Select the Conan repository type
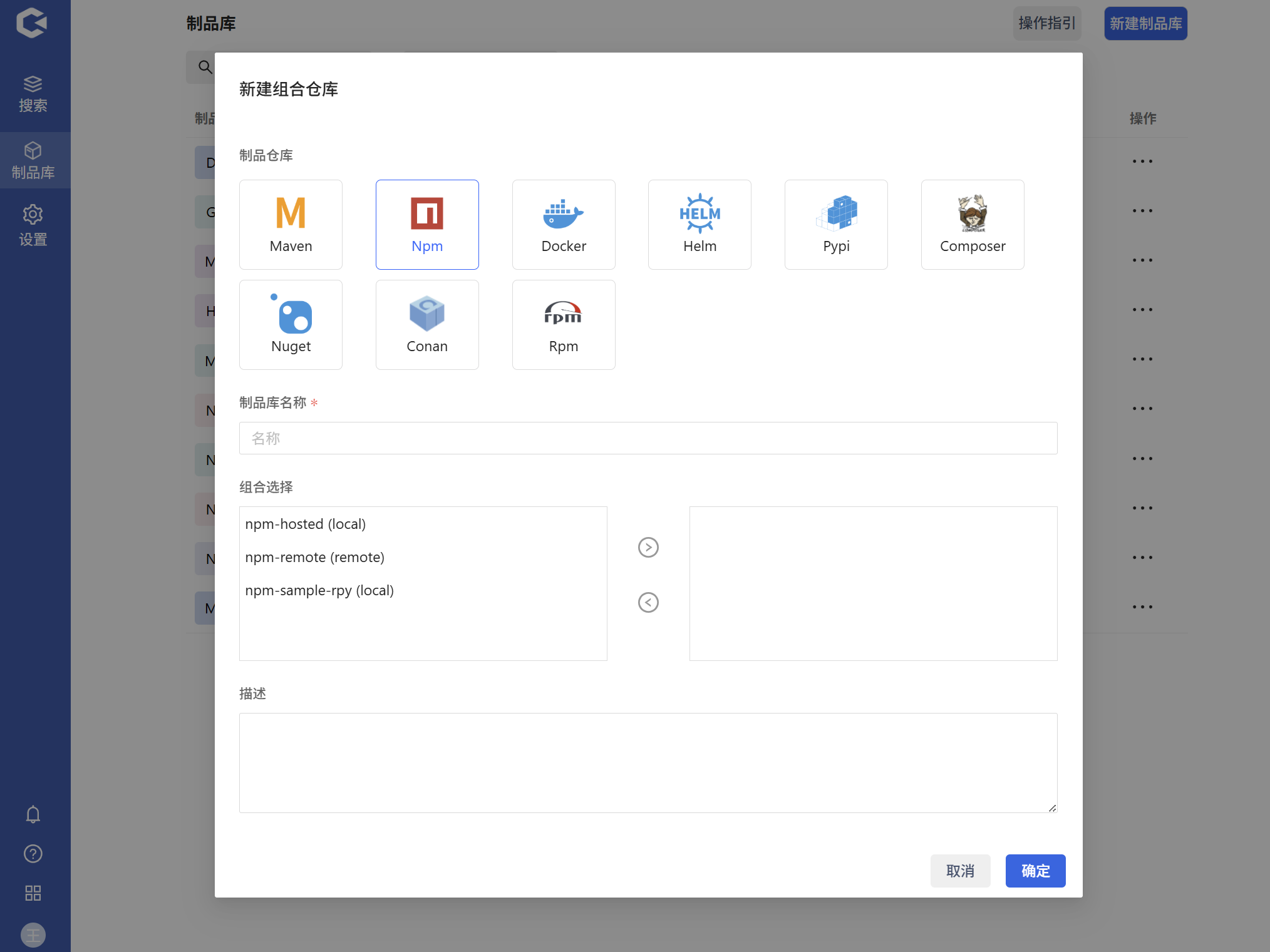The image size is (1270, 952). (x=427, y=324)
